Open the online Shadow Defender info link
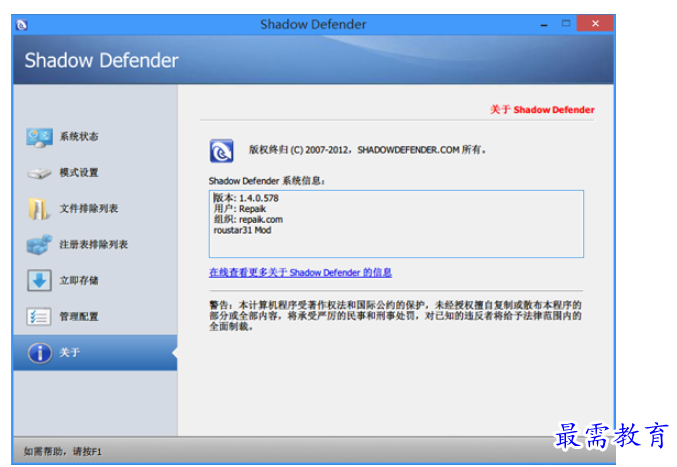The height and width of the screenshot is (467, 677). tap(301, 273)
